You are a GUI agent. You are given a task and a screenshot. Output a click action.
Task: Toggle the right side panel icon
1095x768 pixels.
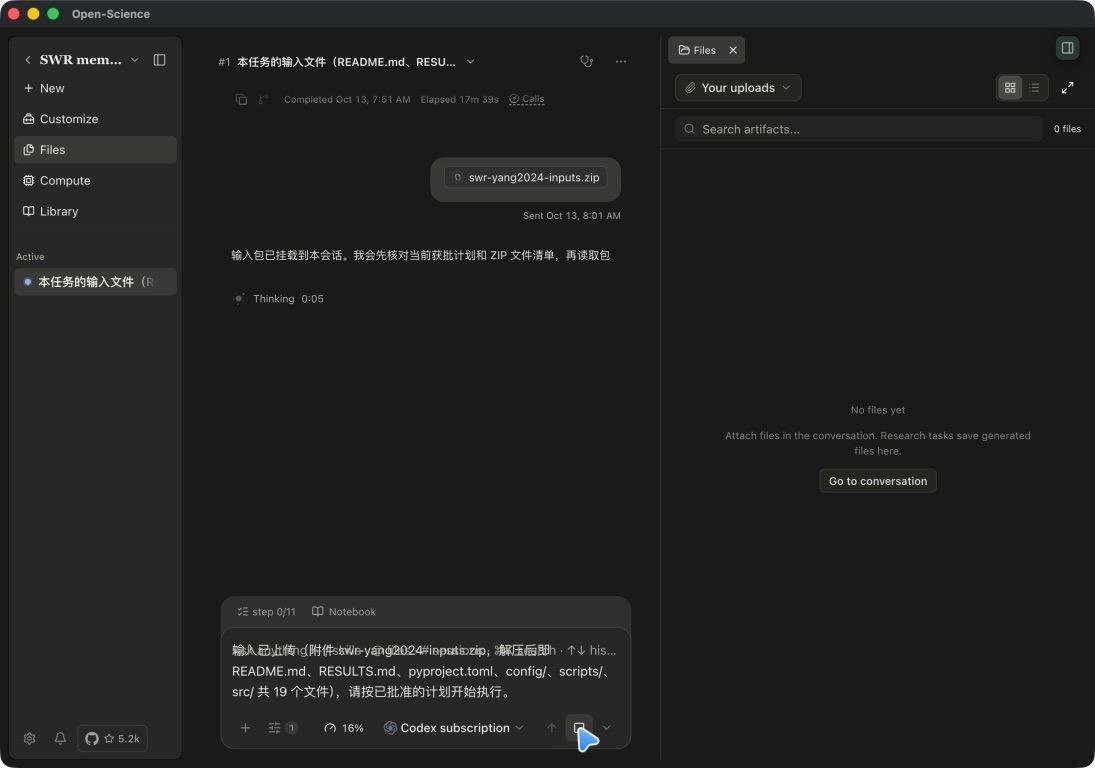(x=1067, y=47)
